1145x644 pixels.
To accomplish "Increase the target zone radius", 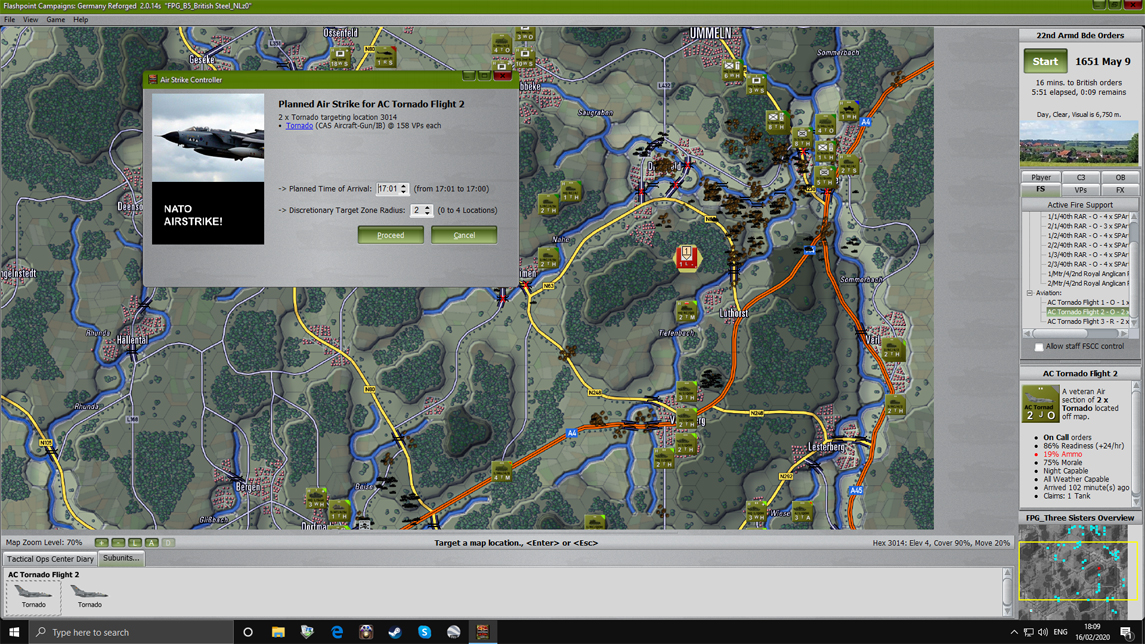I will [x=428, y=207].
